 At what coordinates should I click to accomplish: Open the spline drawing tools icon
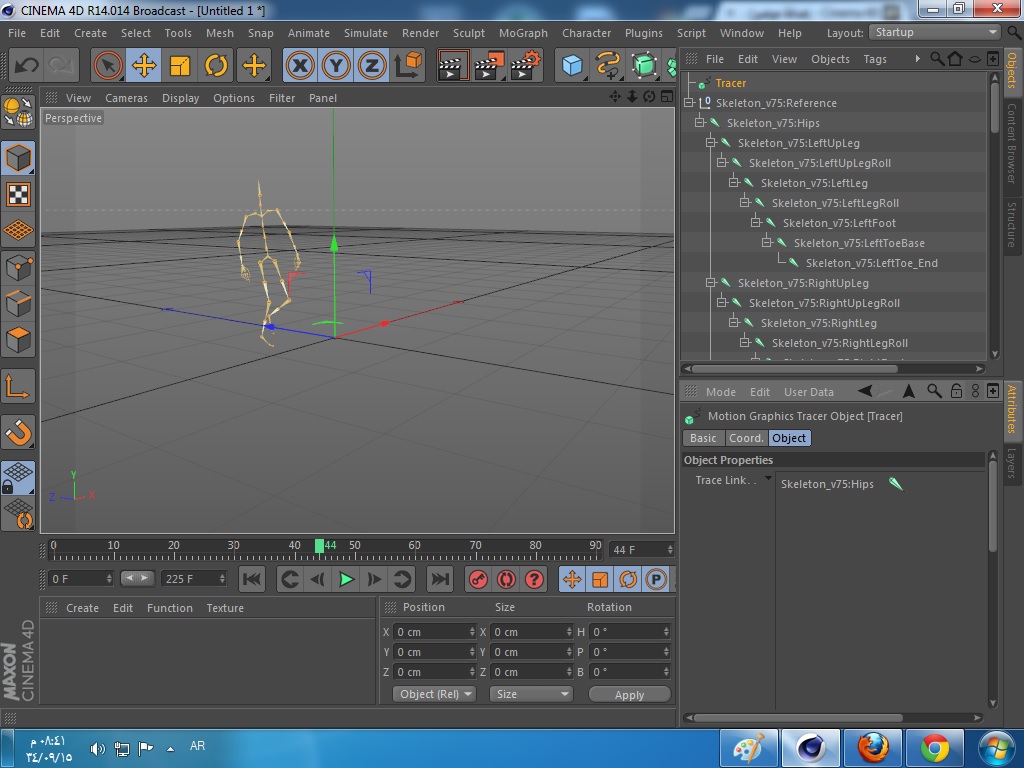(x=608, y=65)
